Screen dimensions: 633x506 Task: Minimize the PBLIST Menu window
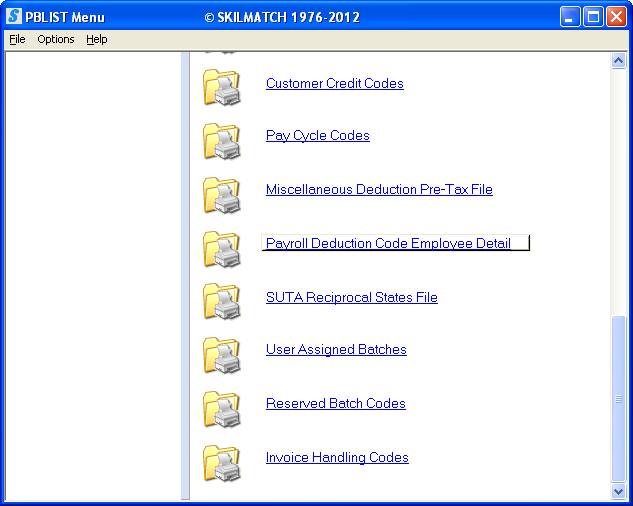(570, 17)
